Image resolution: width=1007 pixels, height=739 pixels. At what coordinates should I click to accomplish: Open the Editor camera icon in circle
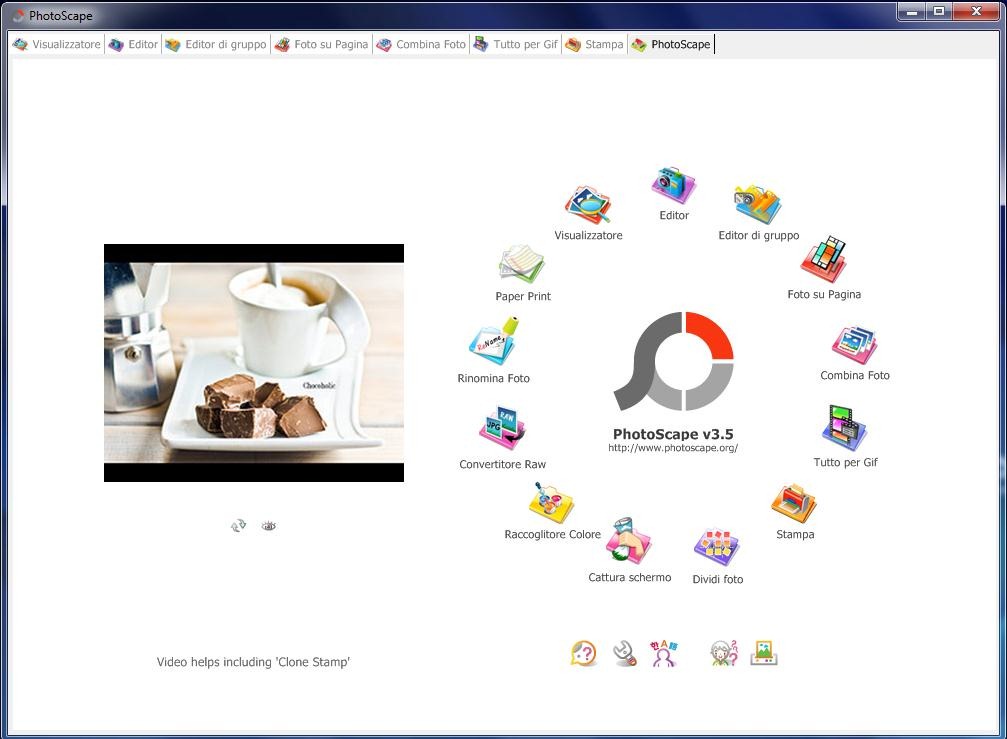(x=673, y=184)
